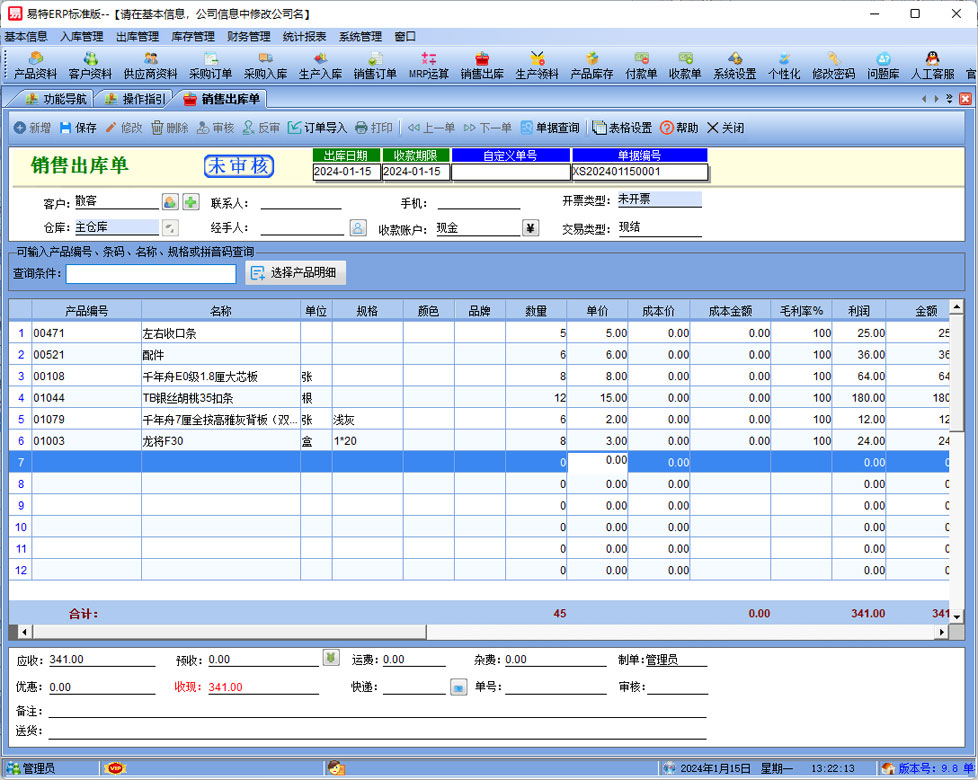
Task: Open the 开票类型 field showing 未开票
Action: coord(658,200)
